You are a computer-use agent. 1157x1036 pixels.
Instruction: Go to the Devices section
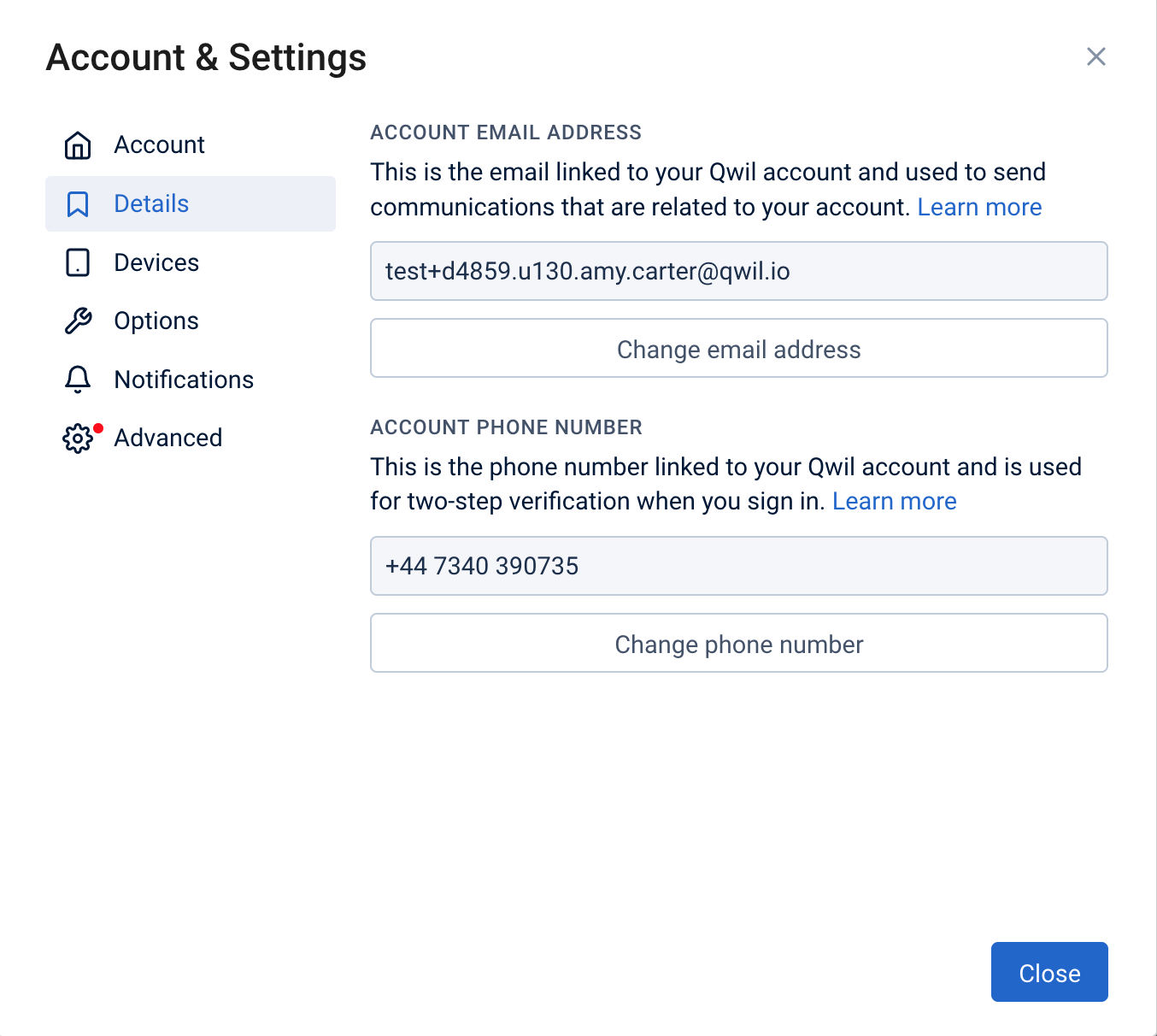click(191, 262)
